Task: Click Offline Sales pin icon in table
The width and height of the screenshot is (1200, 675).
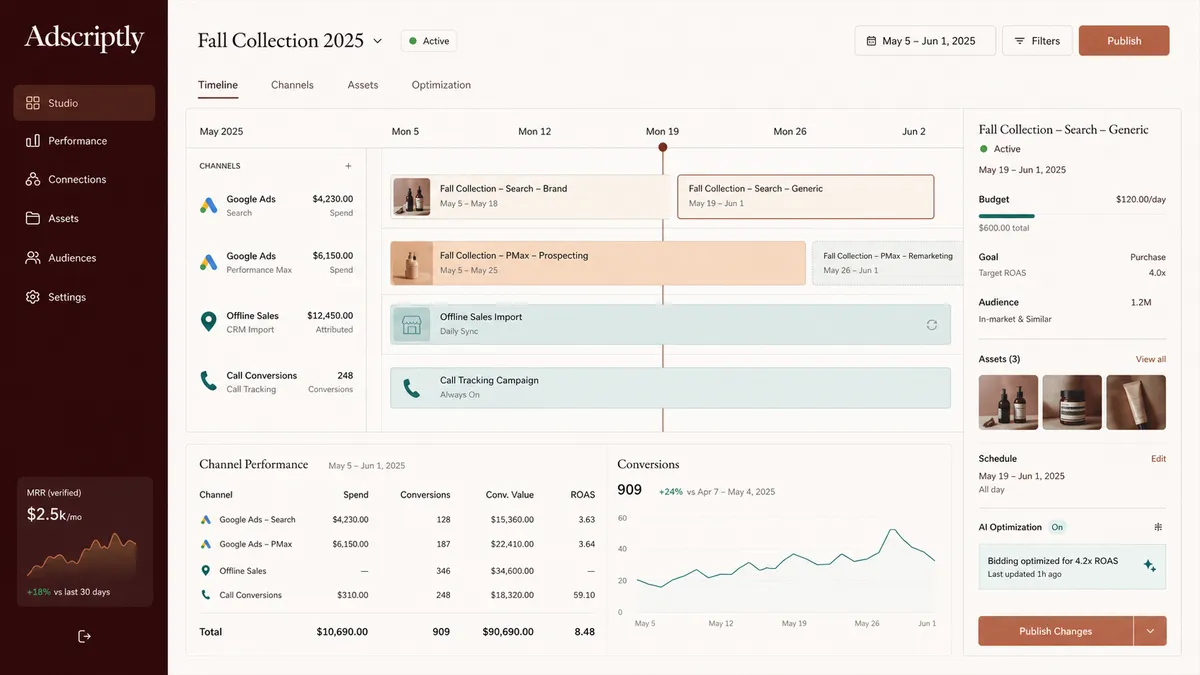Action: (205, 571)
